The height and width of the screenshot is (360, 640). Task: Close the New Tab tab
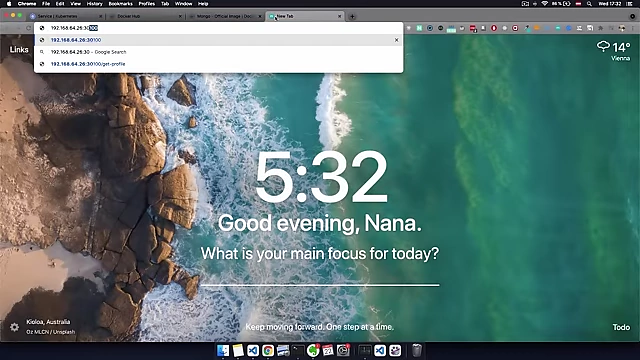339,16
